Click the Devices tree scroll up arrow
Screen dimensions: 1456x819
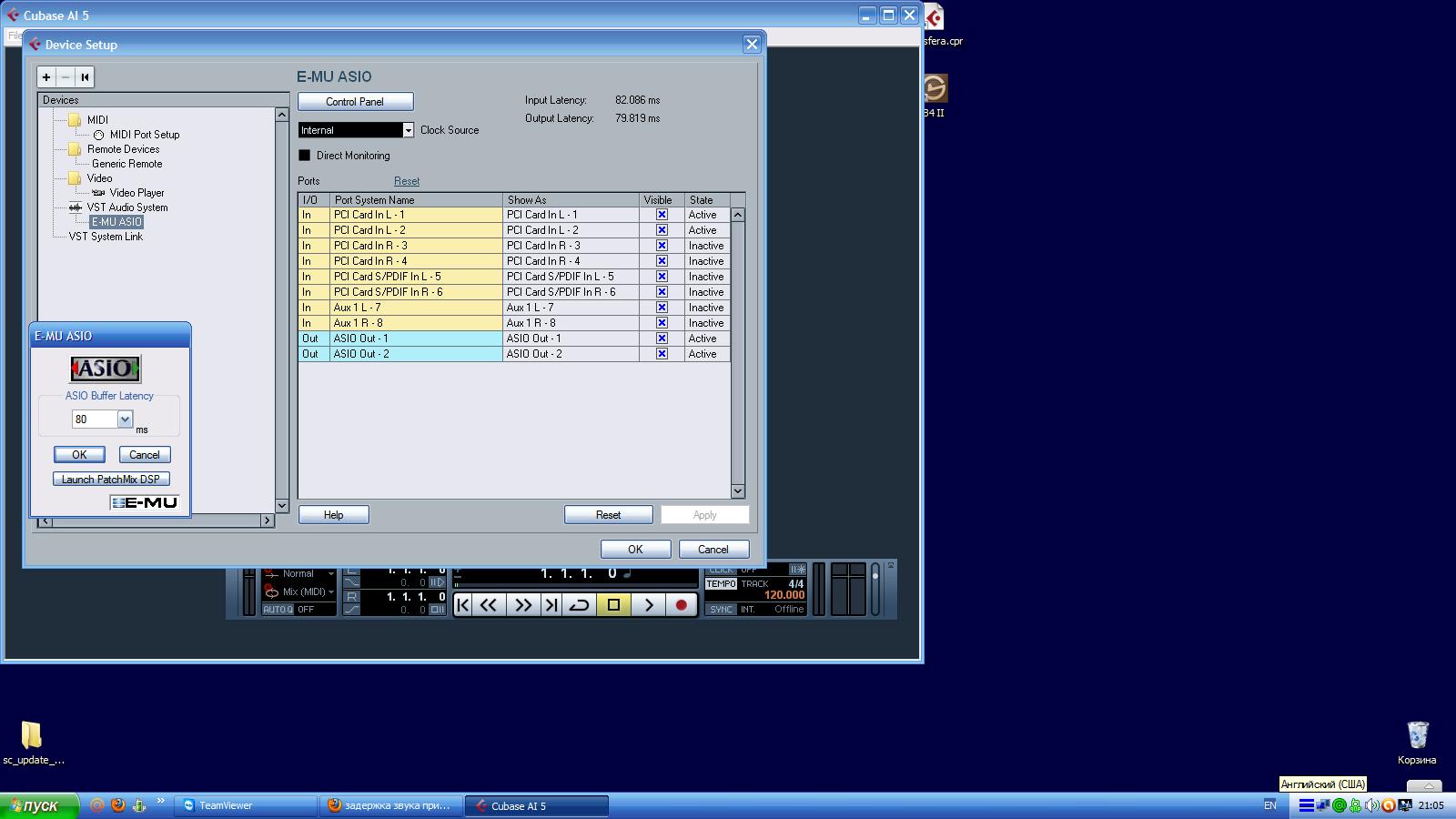(281, 116)
